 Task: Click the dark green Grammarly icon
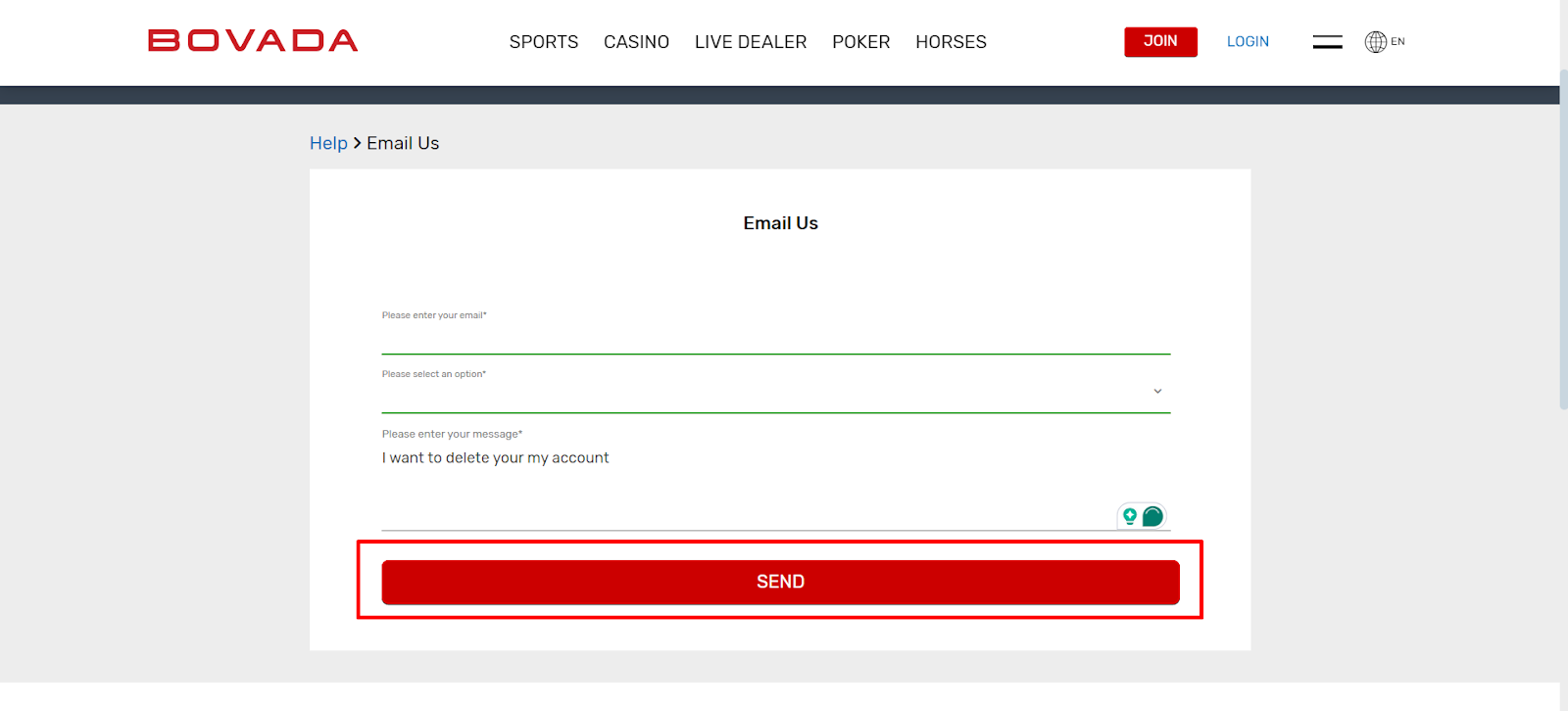tap(1153, 516)
